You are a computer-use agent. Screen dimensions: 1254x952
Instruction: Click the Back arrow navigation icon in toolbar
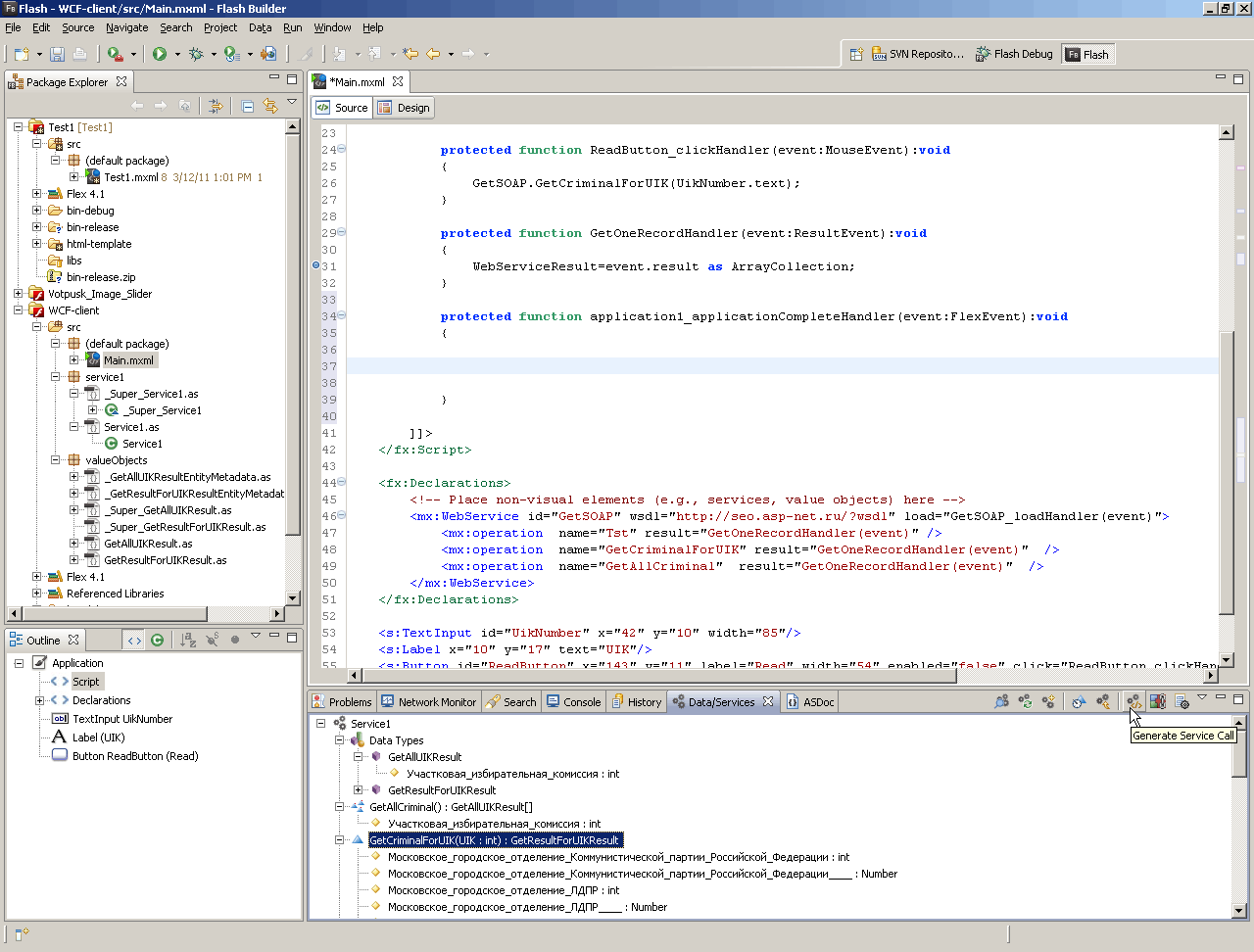pos(433,54)
